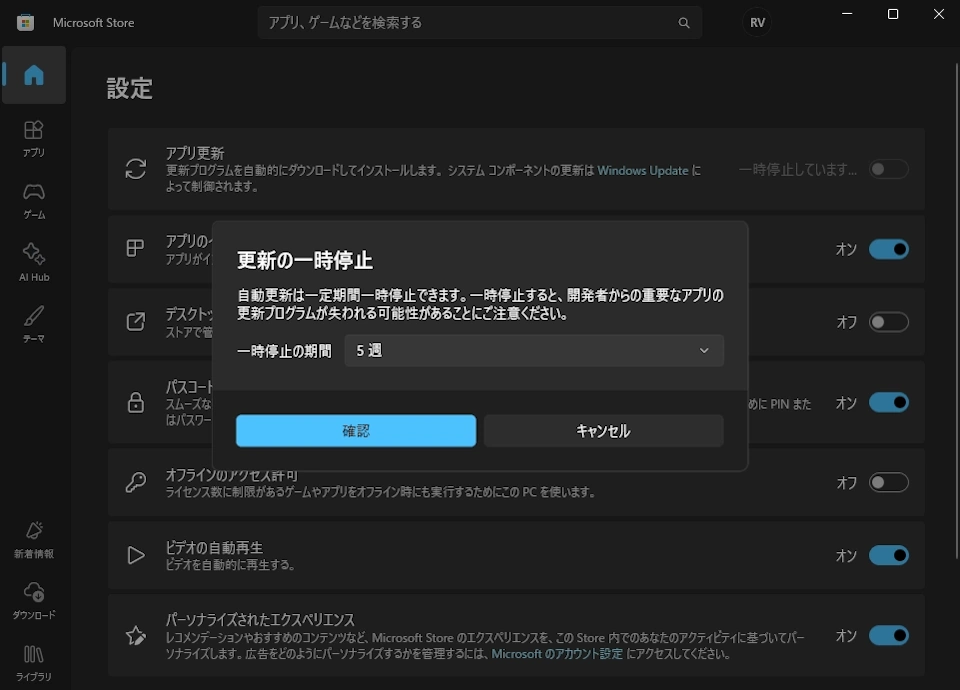960x690 pixels.
Task: Click the 一時停止しています... status text
Action: click(798, 170)
